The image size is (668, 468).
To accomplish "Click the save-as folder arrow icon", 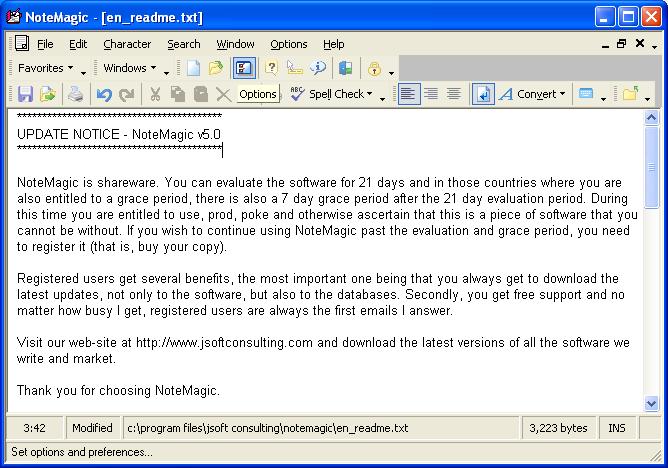I will pos(48,94).
